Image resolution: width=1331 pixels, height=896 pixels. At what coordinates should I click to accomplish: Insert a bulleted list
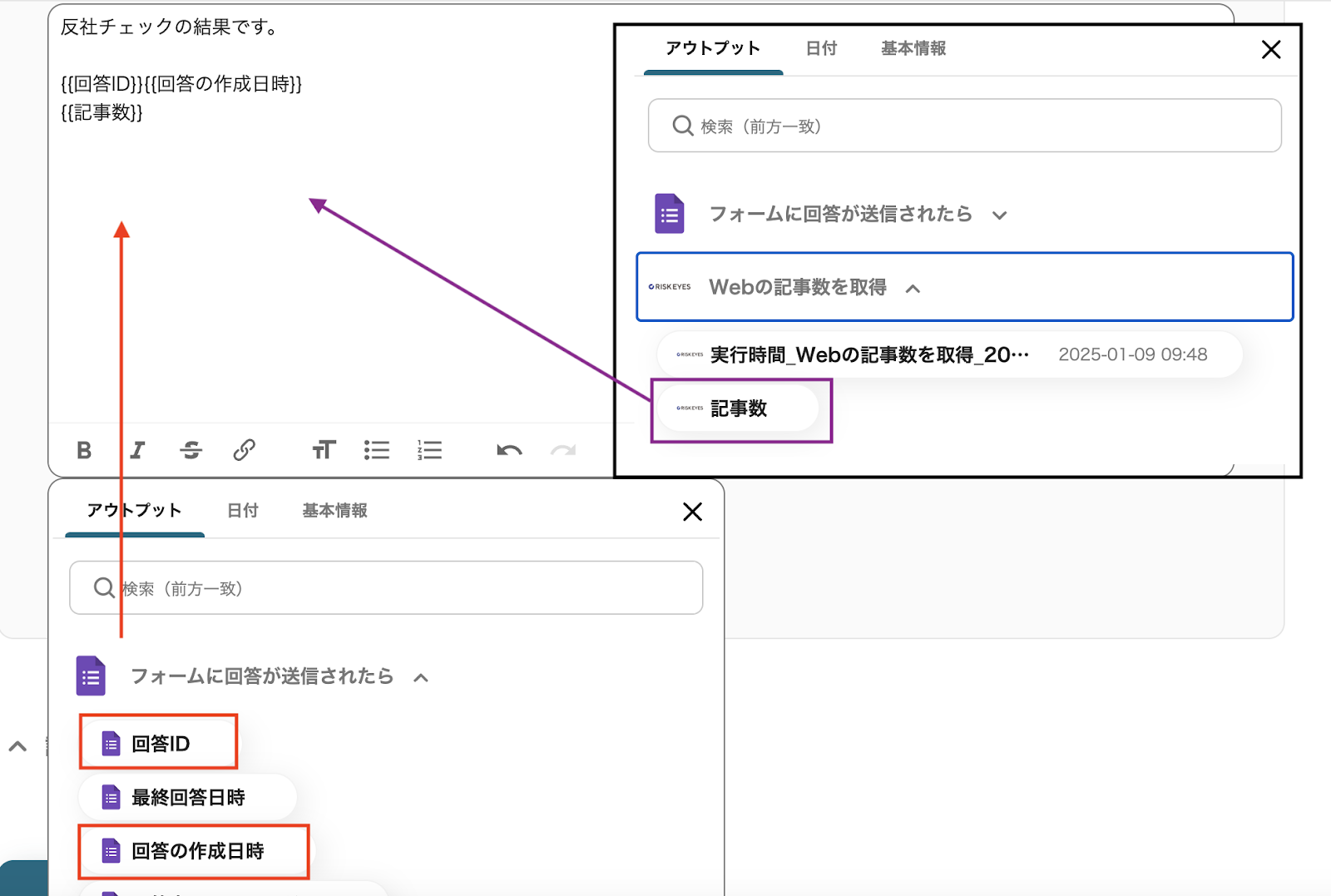[x=377, y=450]
